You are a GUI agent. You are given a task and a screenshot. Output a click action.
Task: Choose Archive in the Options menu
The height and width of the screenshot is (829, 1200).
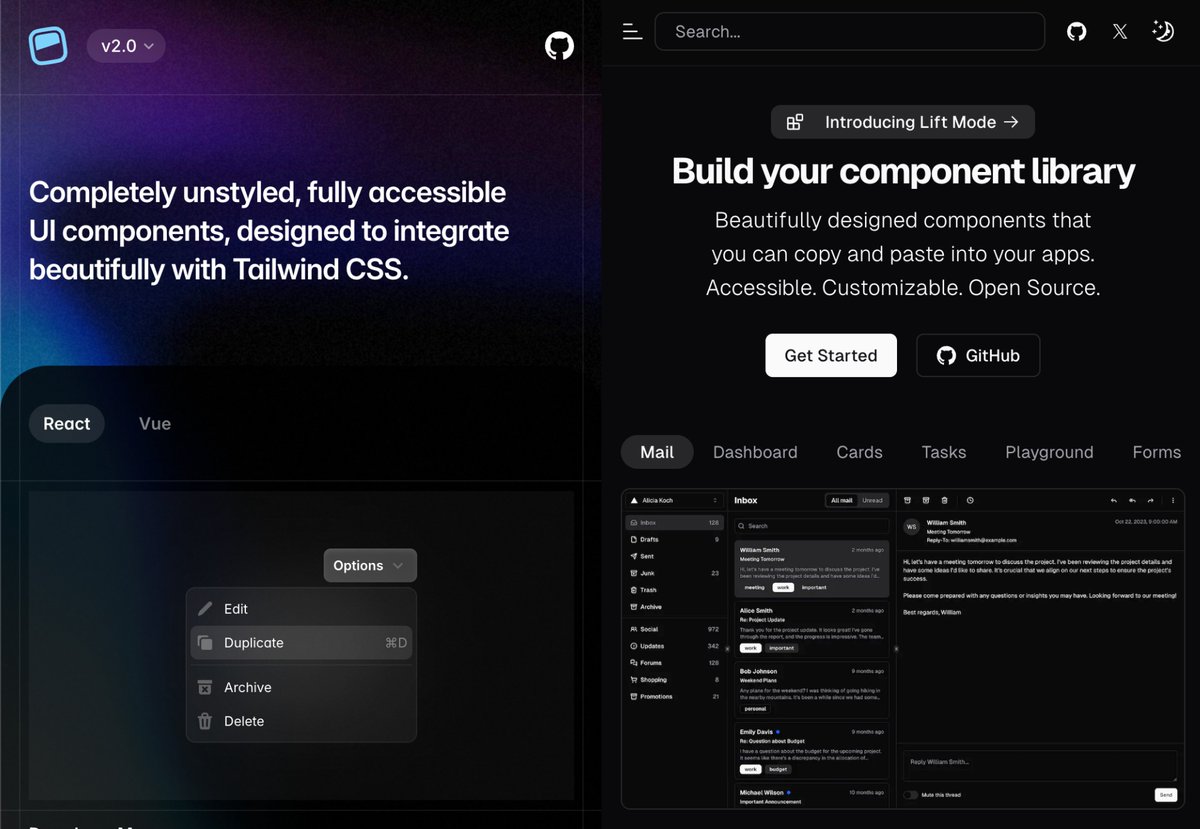click(x=301, y=687)
